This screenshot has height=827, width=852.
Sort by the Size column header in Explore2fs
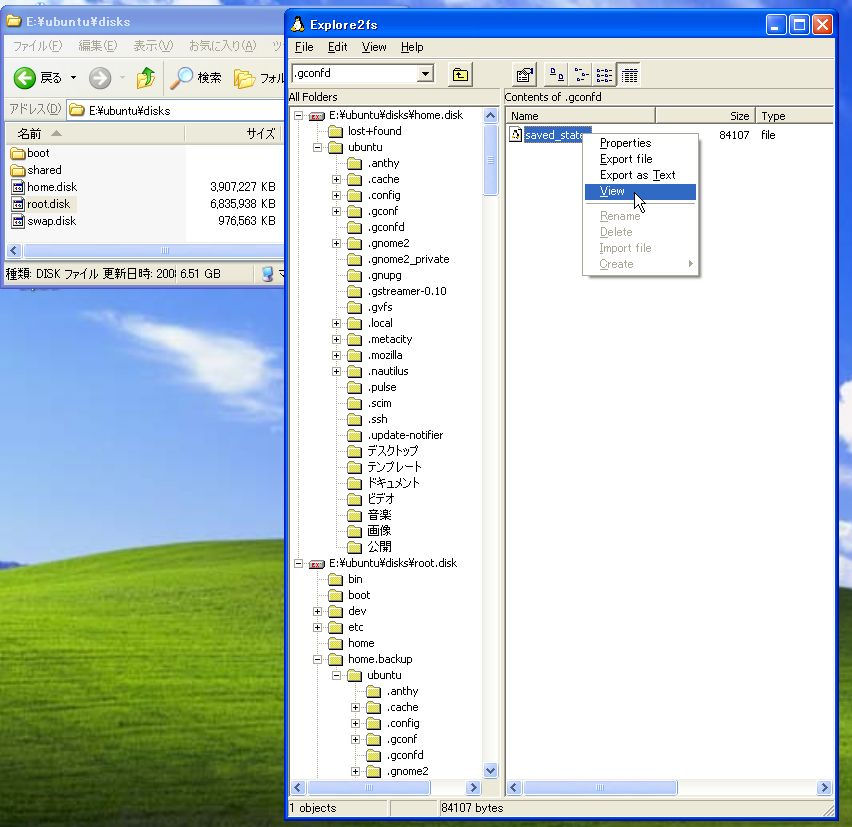point(705,116)
